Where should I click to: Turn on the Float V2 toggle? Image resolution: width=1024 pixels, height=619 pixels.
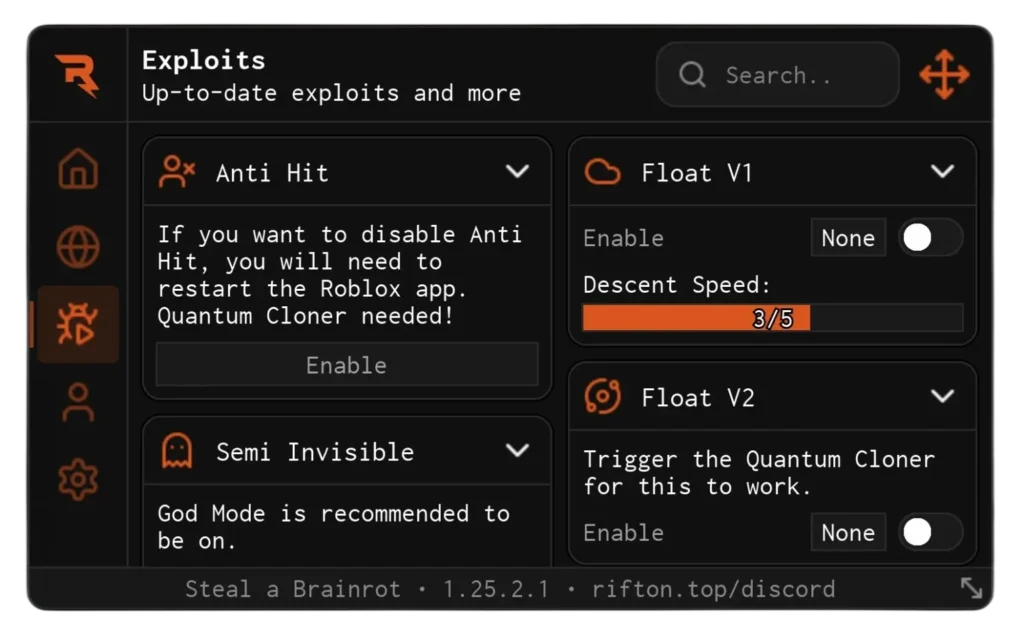(x=929, y=533)
